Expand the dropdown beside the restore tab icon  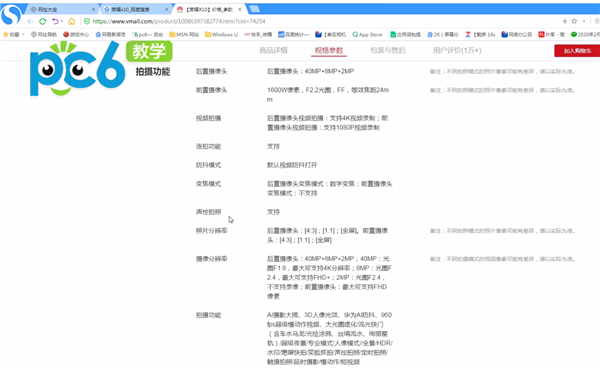tap(62, 21)
